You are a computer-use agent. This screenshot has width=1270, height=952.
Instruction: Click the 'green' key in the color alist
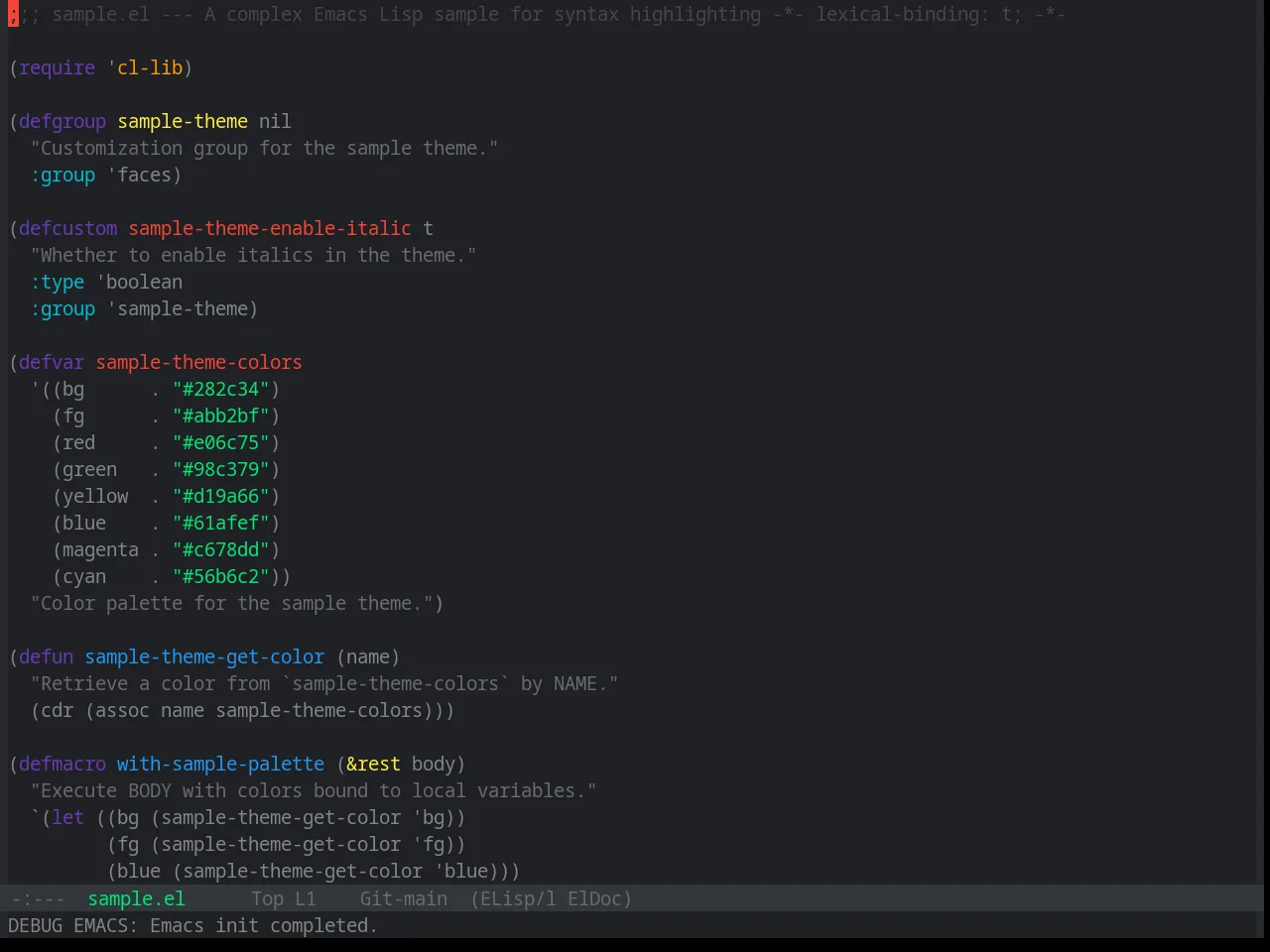(x=90, y=469)
